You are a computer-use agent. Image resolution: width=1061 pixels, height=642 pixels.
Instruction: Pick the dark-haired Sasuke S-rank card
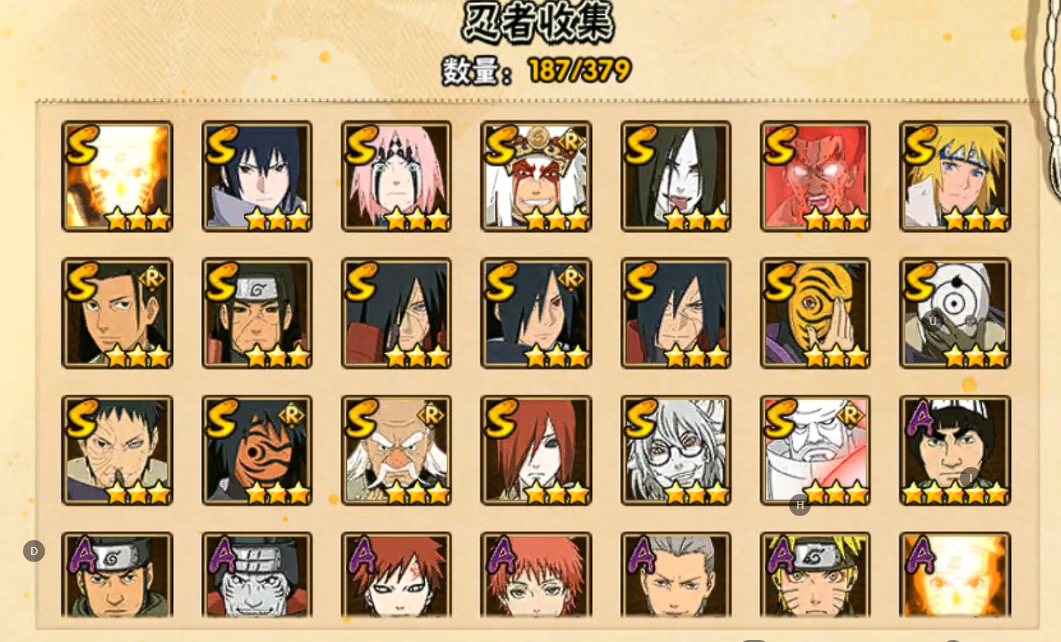pos(256,177)
